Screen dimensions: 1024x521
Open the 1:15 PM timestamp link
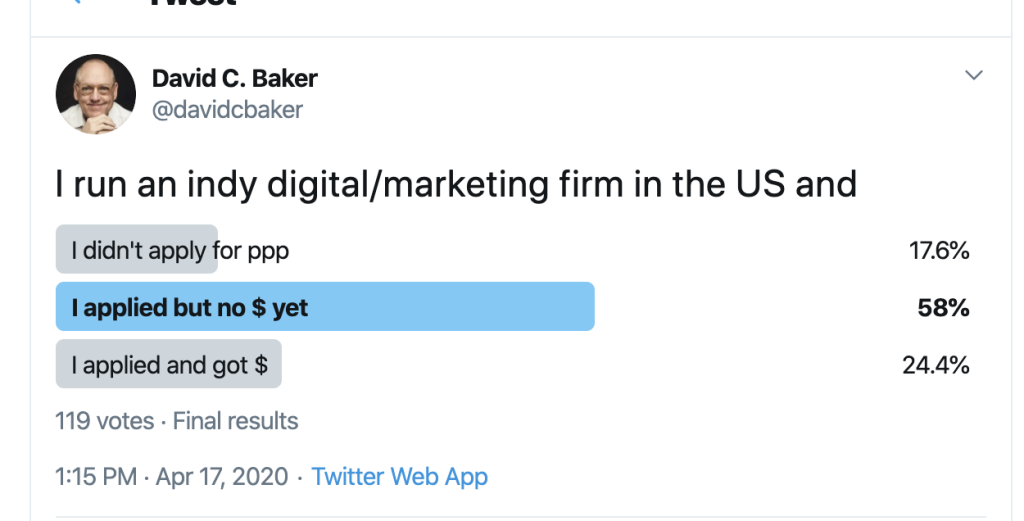(x=96, y=477)
